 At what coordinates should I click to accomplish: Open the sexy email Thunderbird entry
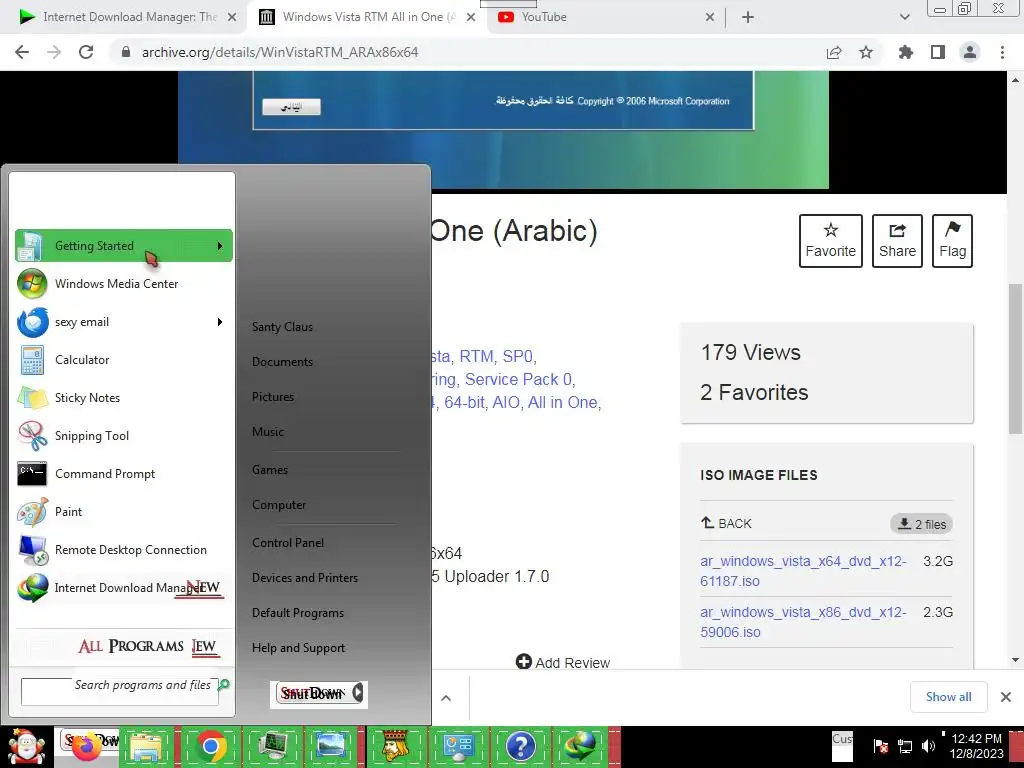click(x=123, y=322)
